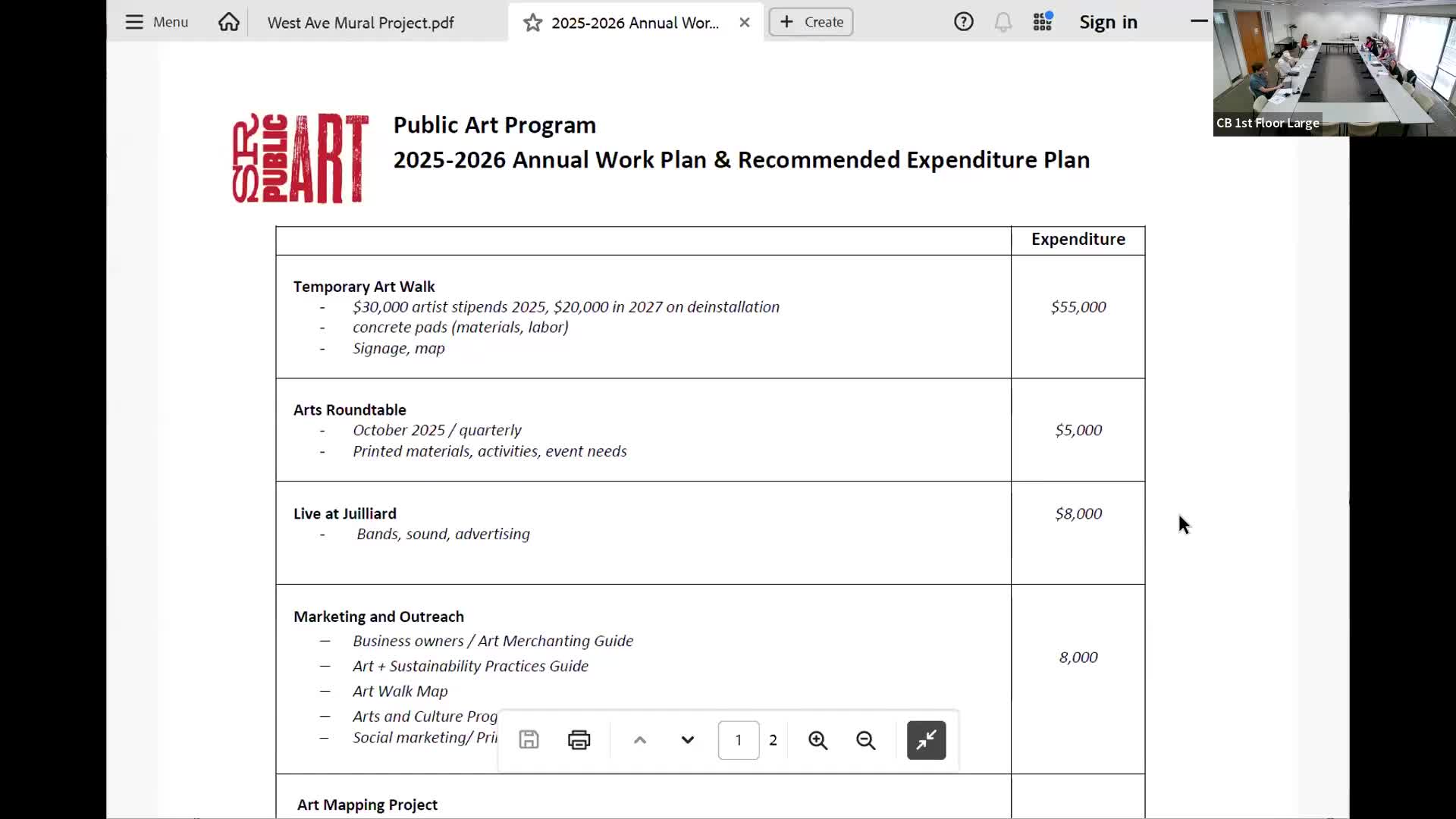Zoom out with magnifier minus icon
Viewport: 1456px width, 819px height.
pos(865,740)
